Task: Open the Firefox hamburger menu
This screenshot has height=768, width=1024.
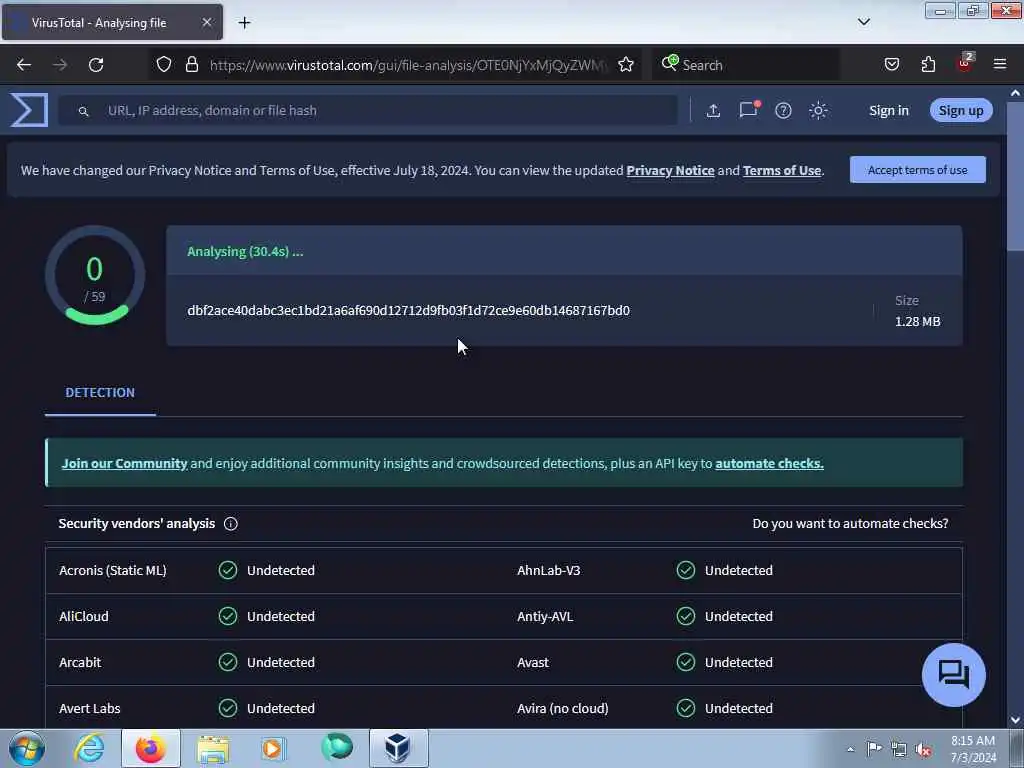Action: coord(1000,64)
